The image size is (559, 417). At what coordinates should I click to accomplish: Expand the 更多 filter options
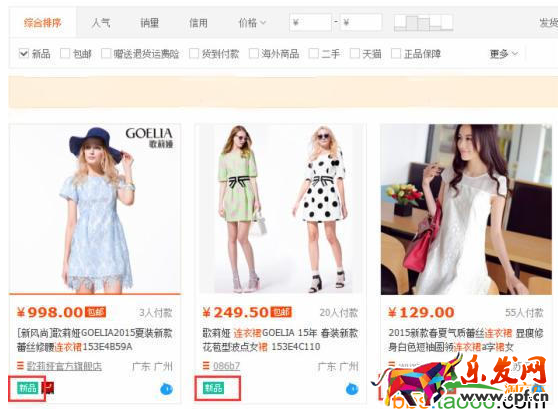tap(503, 54)
